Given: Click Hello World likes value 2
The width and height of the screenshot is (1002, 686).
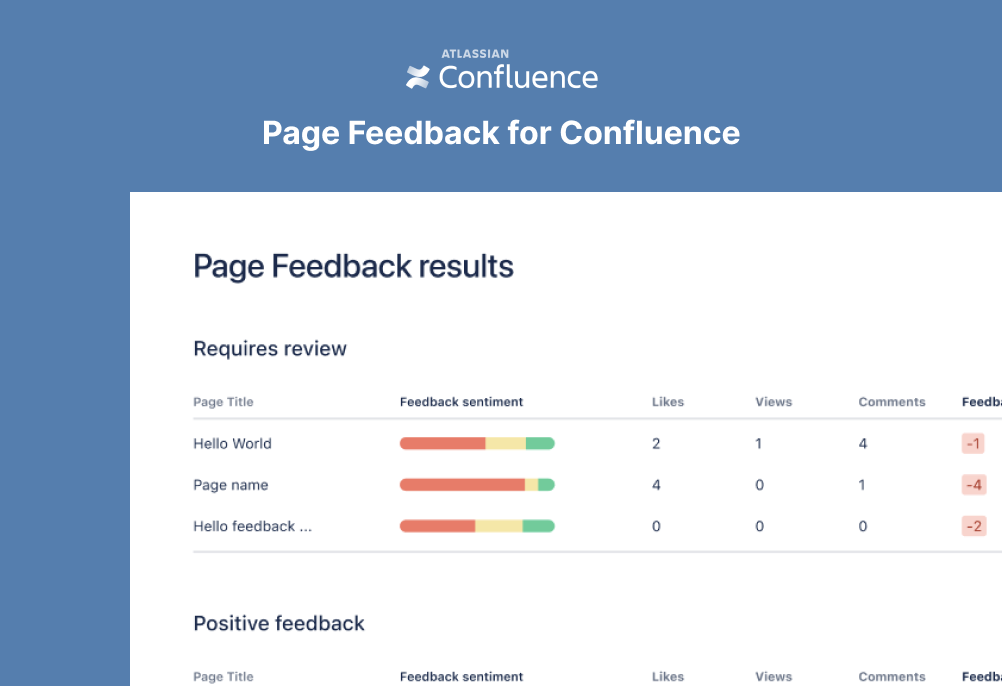Looking at the screenshot, I should (x=656, y=443).
